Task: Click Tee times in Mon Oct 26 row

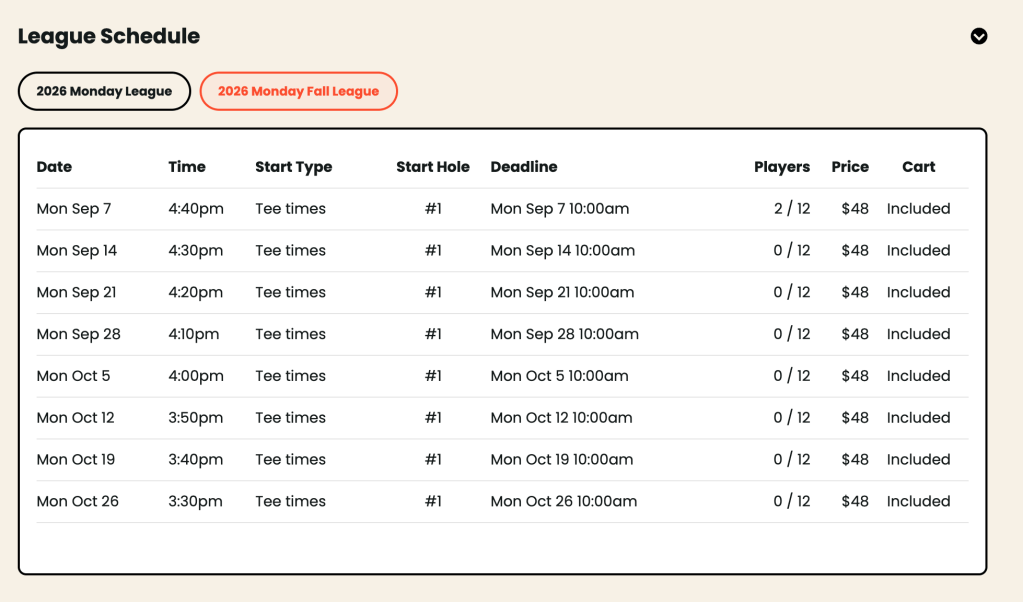Action: coord(290,501)
